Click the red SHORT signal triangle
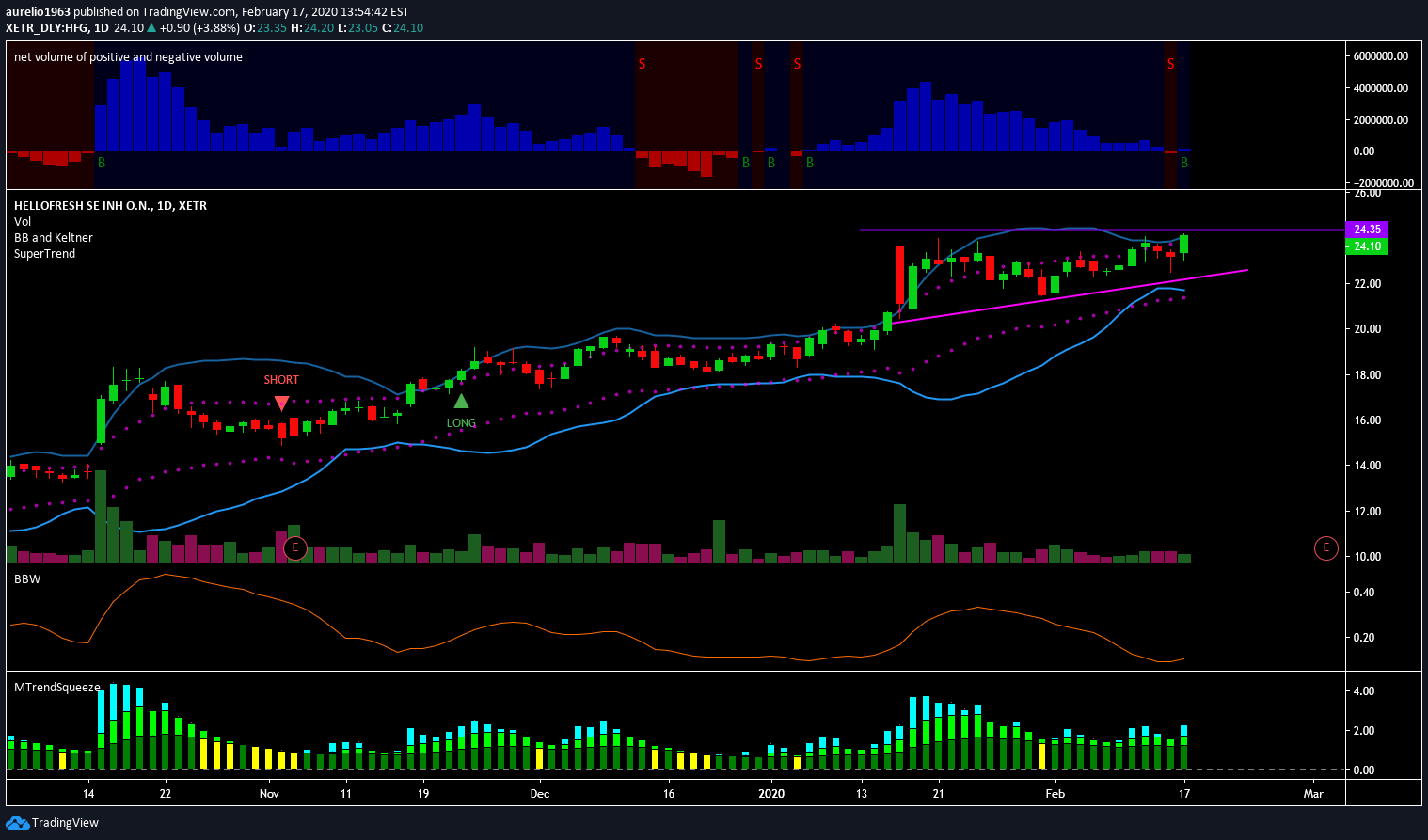 coord(281,404)
